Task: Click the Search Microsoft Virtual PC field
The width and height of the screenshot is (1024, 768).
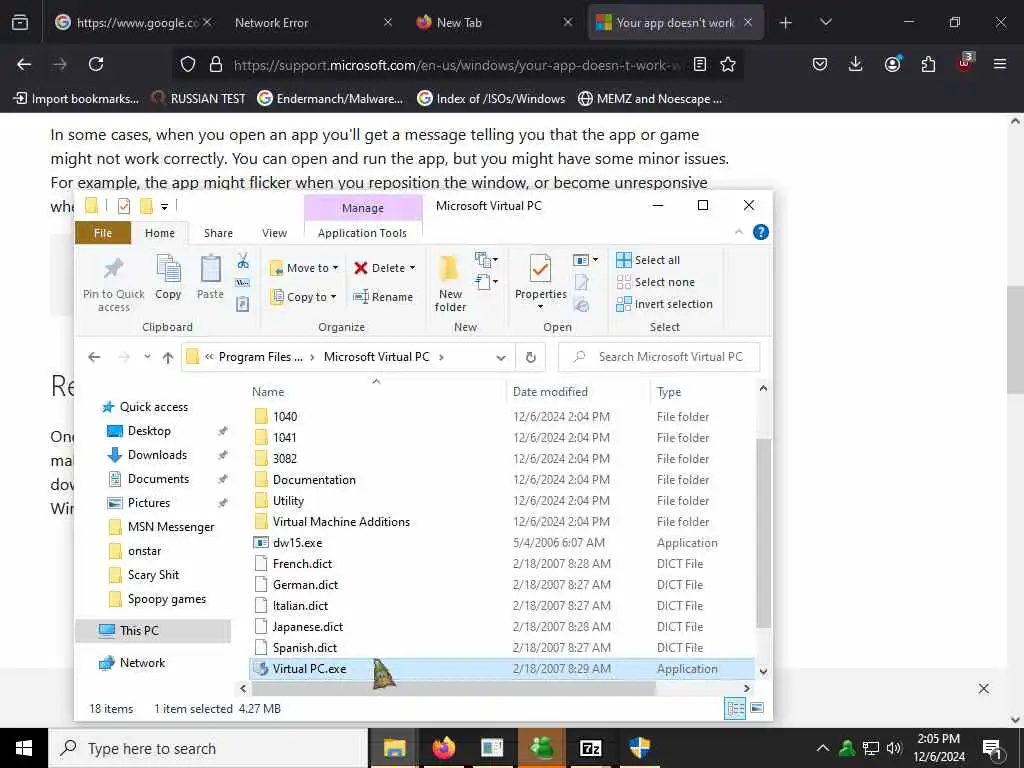Action: [x=659, y=357]
